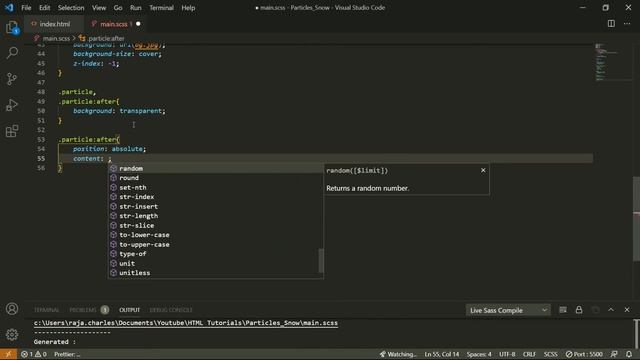
Task: Click the Prettier status bar item
Action: click(x=67, y=354)
